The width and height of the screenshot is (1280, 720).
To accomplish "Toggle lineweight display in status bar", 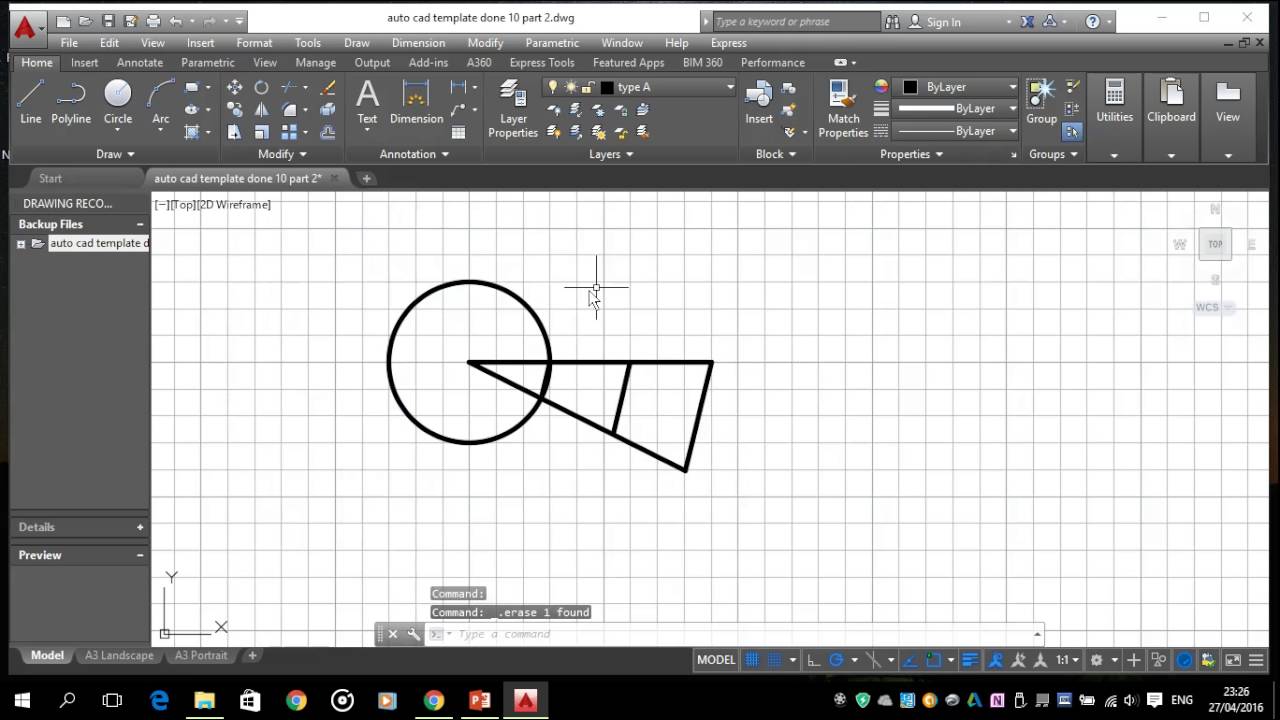I will coord(969,660).
